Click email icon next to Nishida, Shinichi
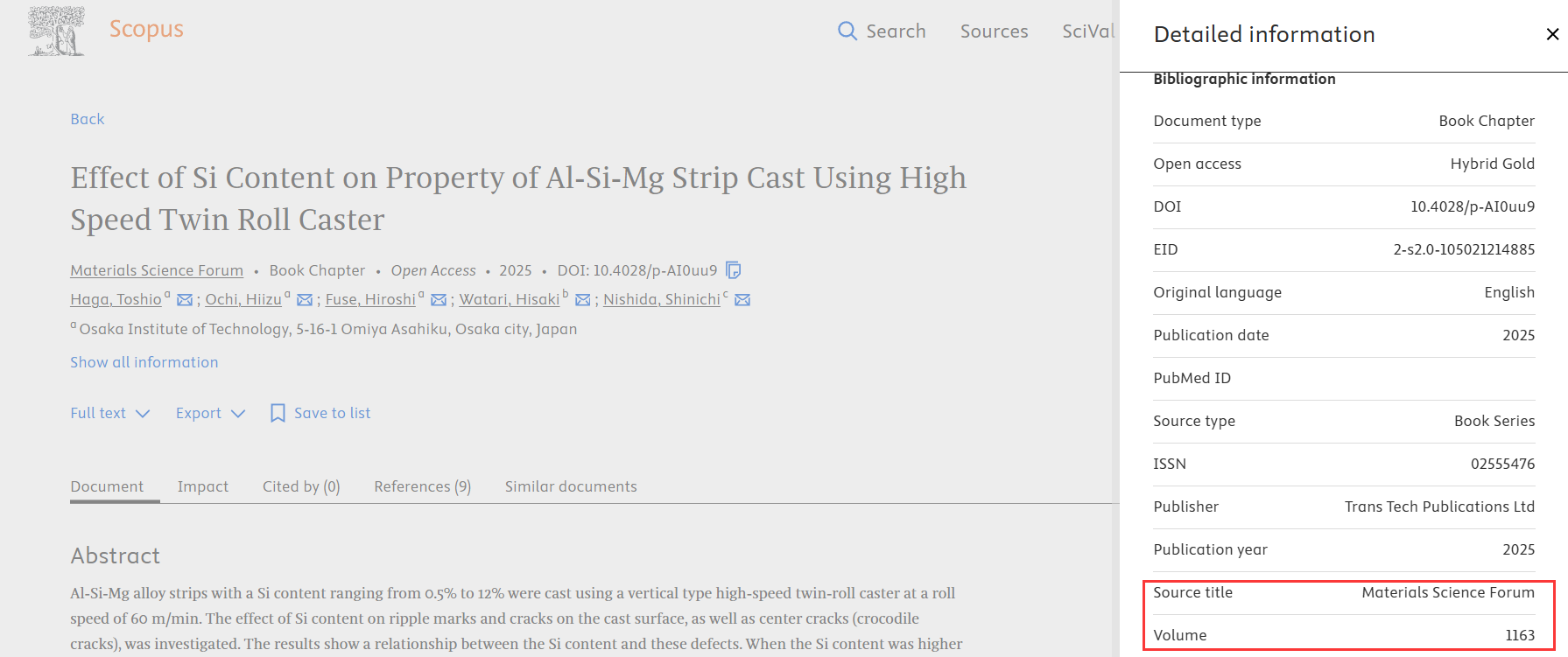1568x657 pixels. coord(742,300)
